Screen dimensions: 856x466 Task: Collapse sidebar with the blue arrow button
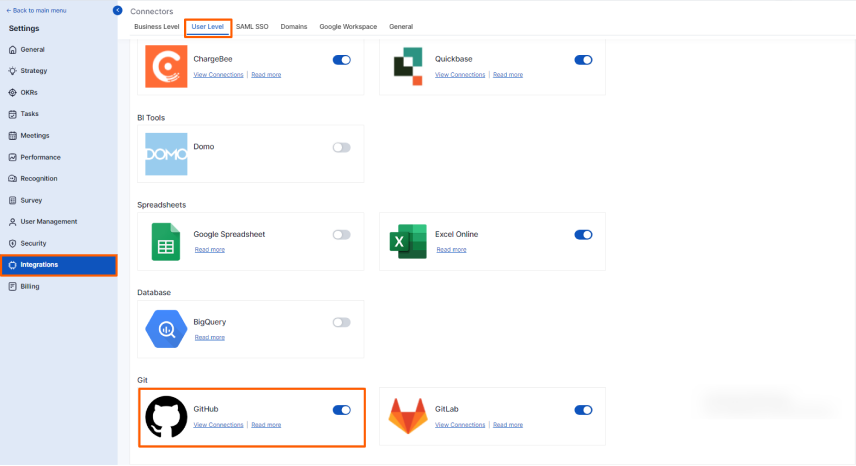[117, 10]
